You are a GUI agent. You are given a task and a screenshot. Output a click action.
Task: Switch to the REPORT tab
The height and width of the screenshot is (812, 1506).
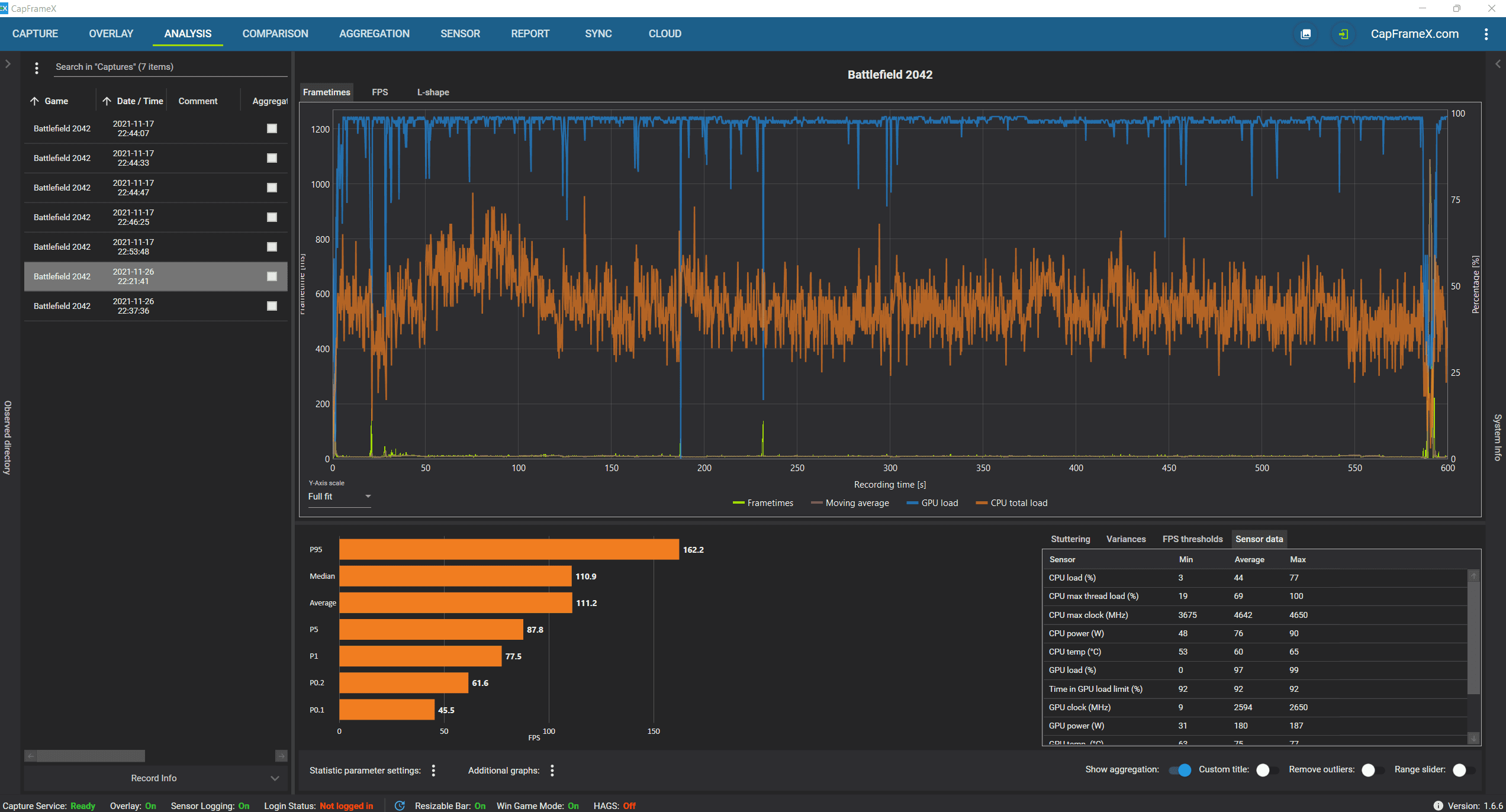point(530,34)
